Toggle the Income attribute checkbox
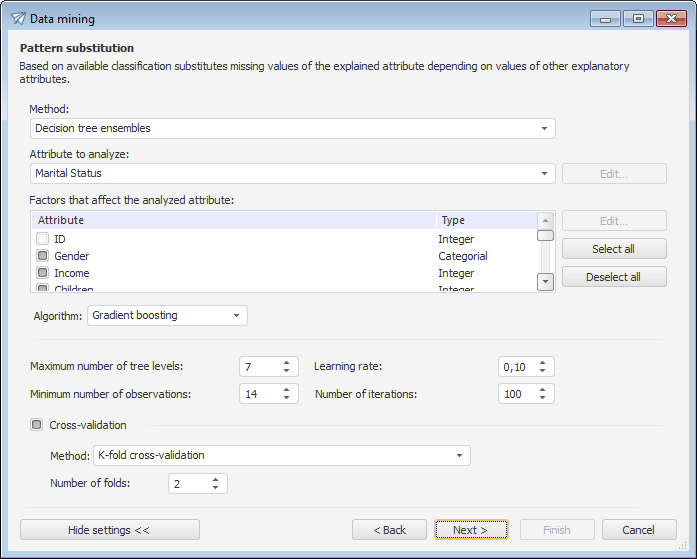This screenshot has width=697, height=559. (x=43, y=273)
